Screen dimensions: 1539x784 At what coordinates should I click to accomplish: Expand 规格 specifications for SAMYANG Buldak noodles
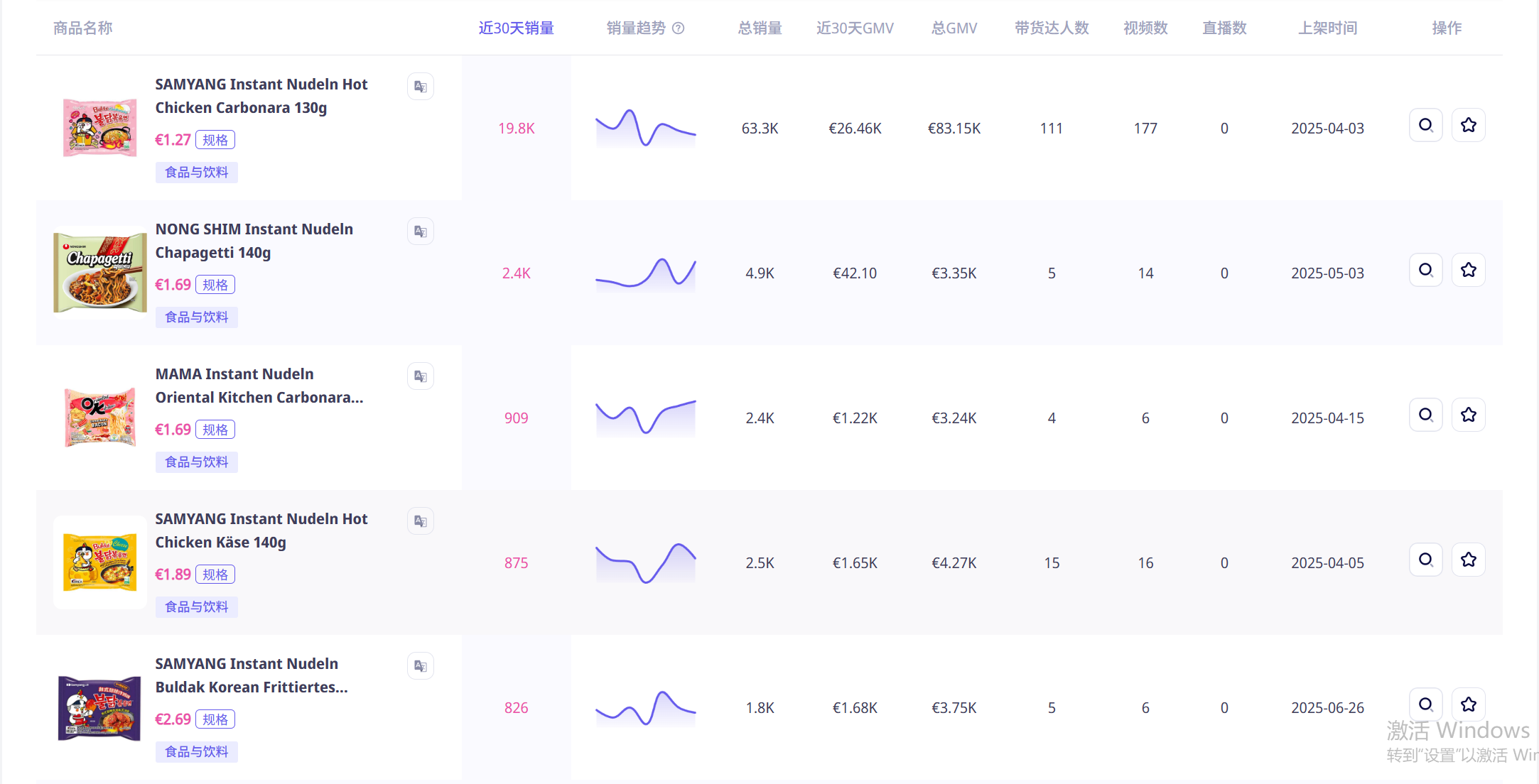coord(215,719)
